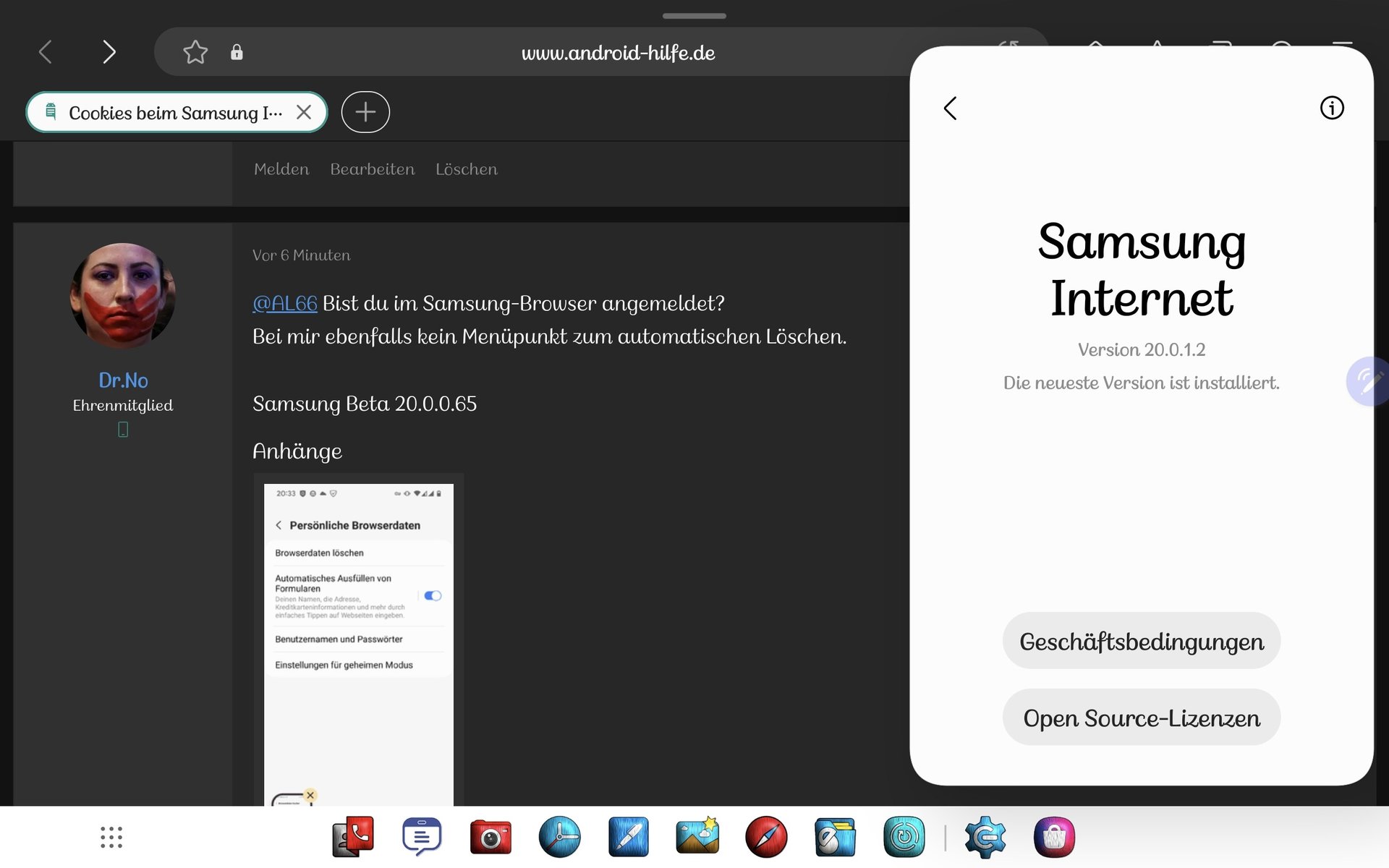Viewport: 1389px width, 868px height.
Task: Launch the red compass browser app
Action: pyautogui.click(x=766, y=837)
